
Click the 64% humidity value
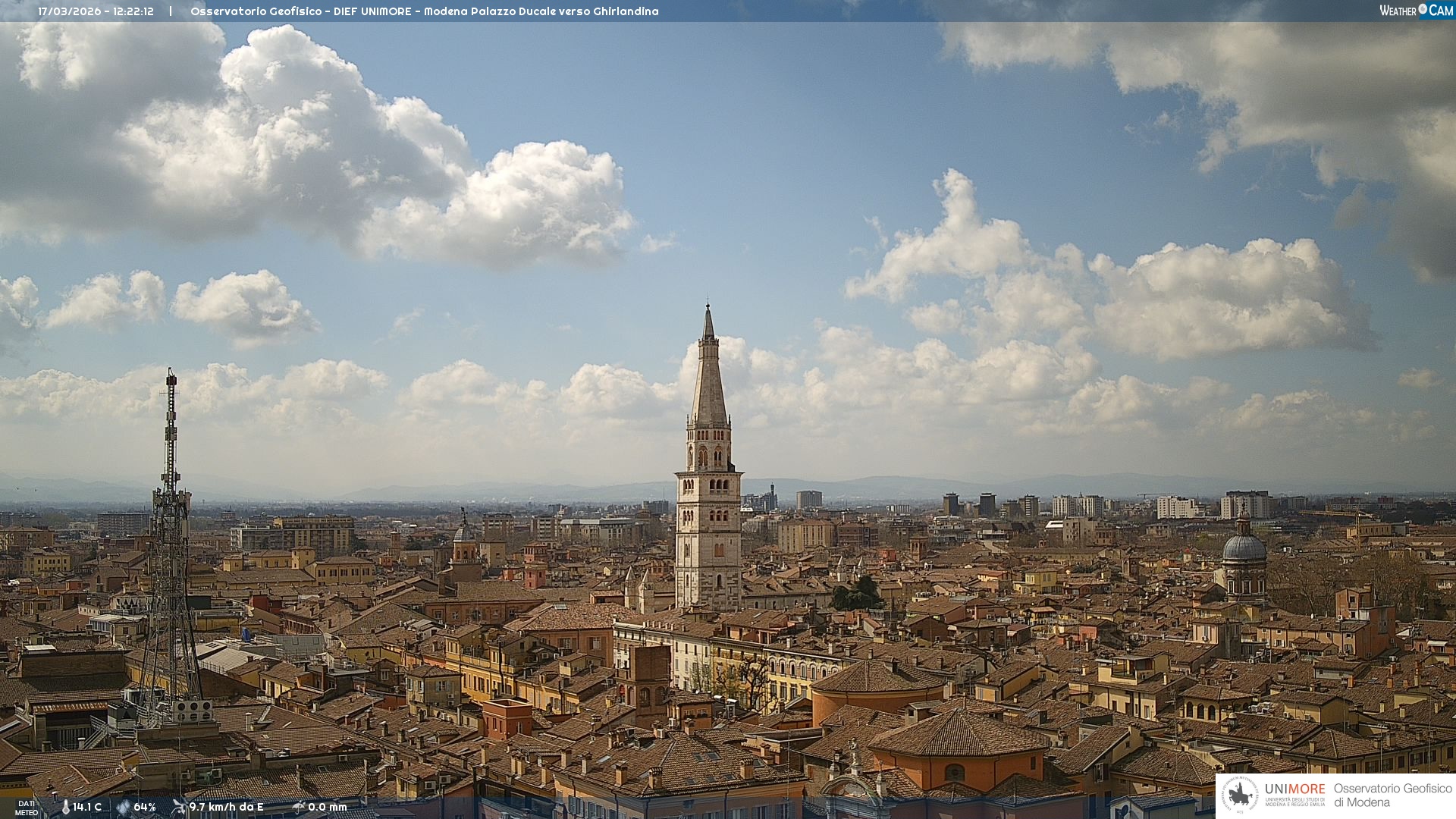coord(145,807)
